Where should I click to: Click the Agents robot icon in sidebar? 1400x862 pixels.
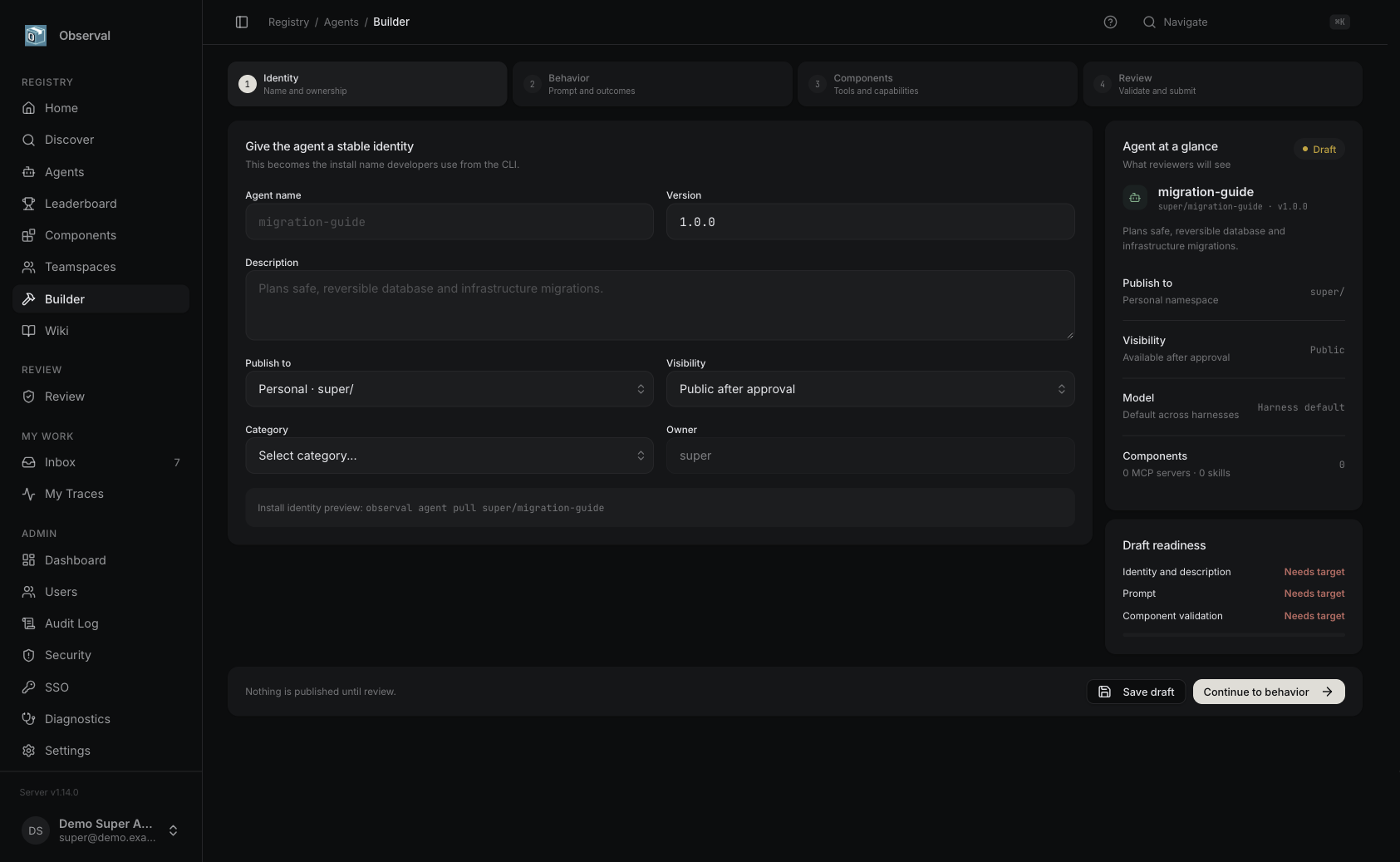point(29,172)
